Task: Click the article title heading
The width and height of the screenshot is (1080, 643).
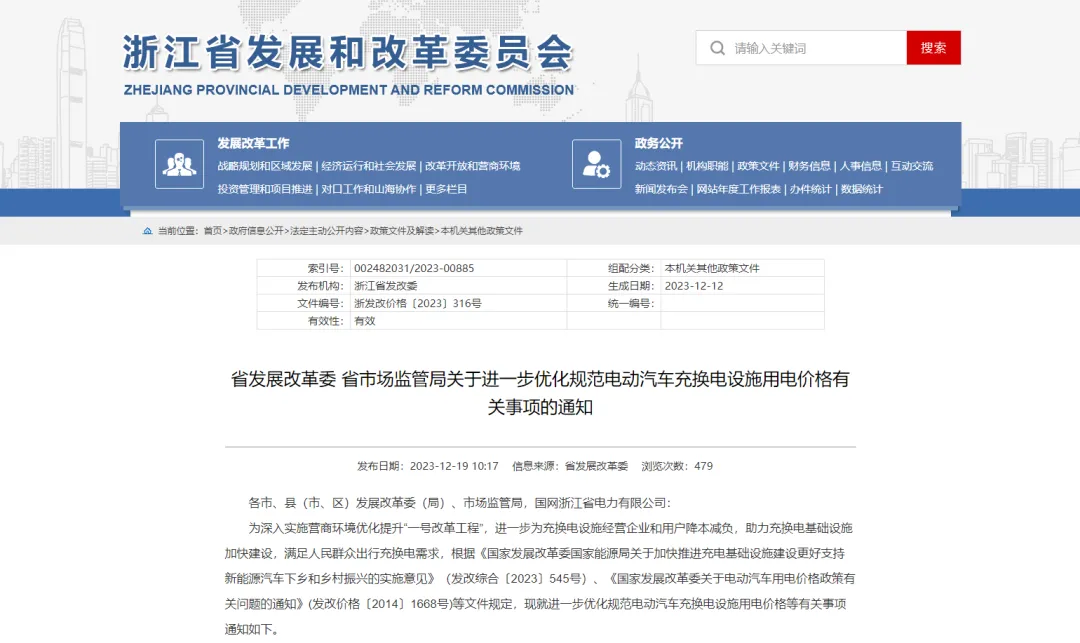Action: 540,392
